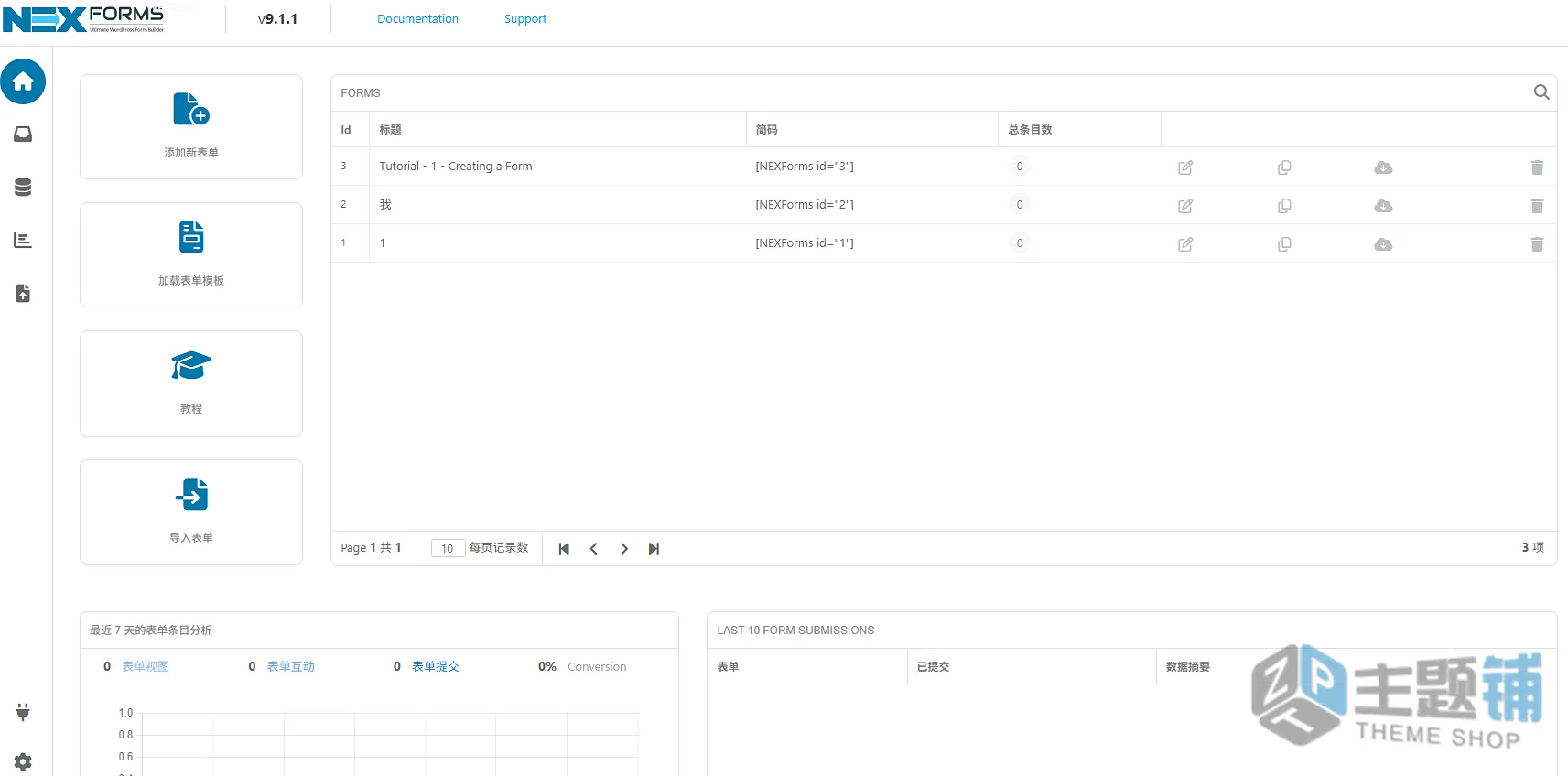Click the 0% Conversion stat
1568x776 pixels.
[x=582, y=666]
